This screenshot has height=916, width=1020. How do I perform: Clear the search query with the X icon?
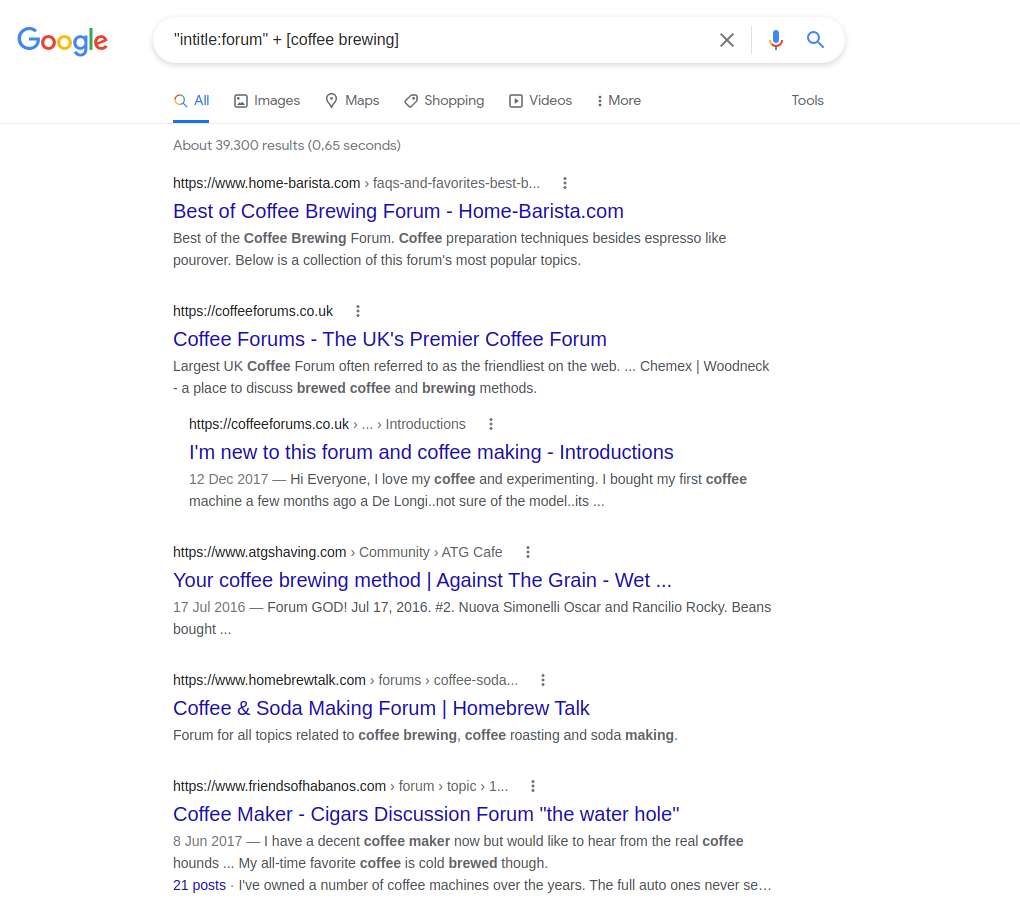(727, 40)
